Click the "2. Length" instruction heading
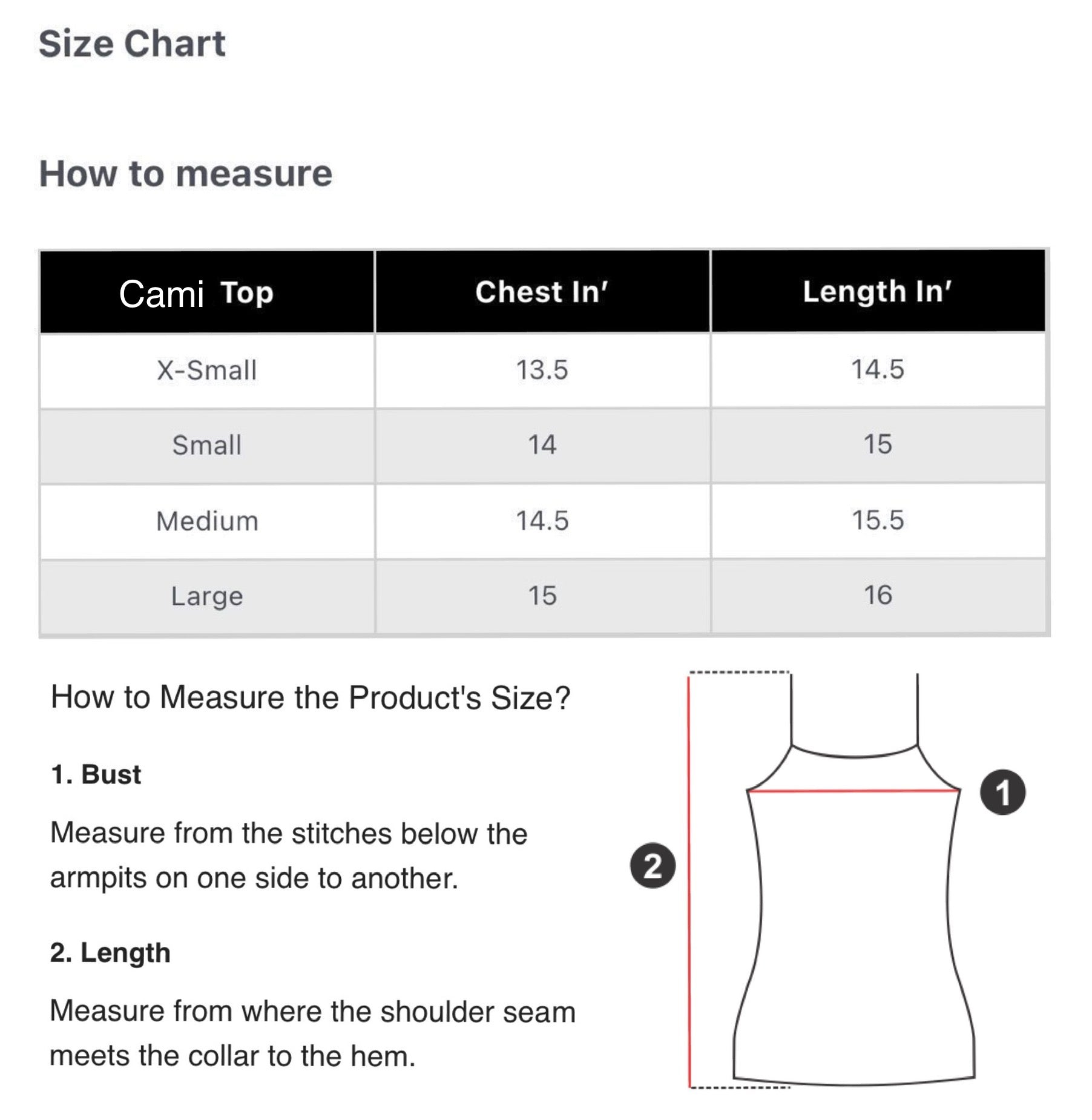 click(110, 953)
